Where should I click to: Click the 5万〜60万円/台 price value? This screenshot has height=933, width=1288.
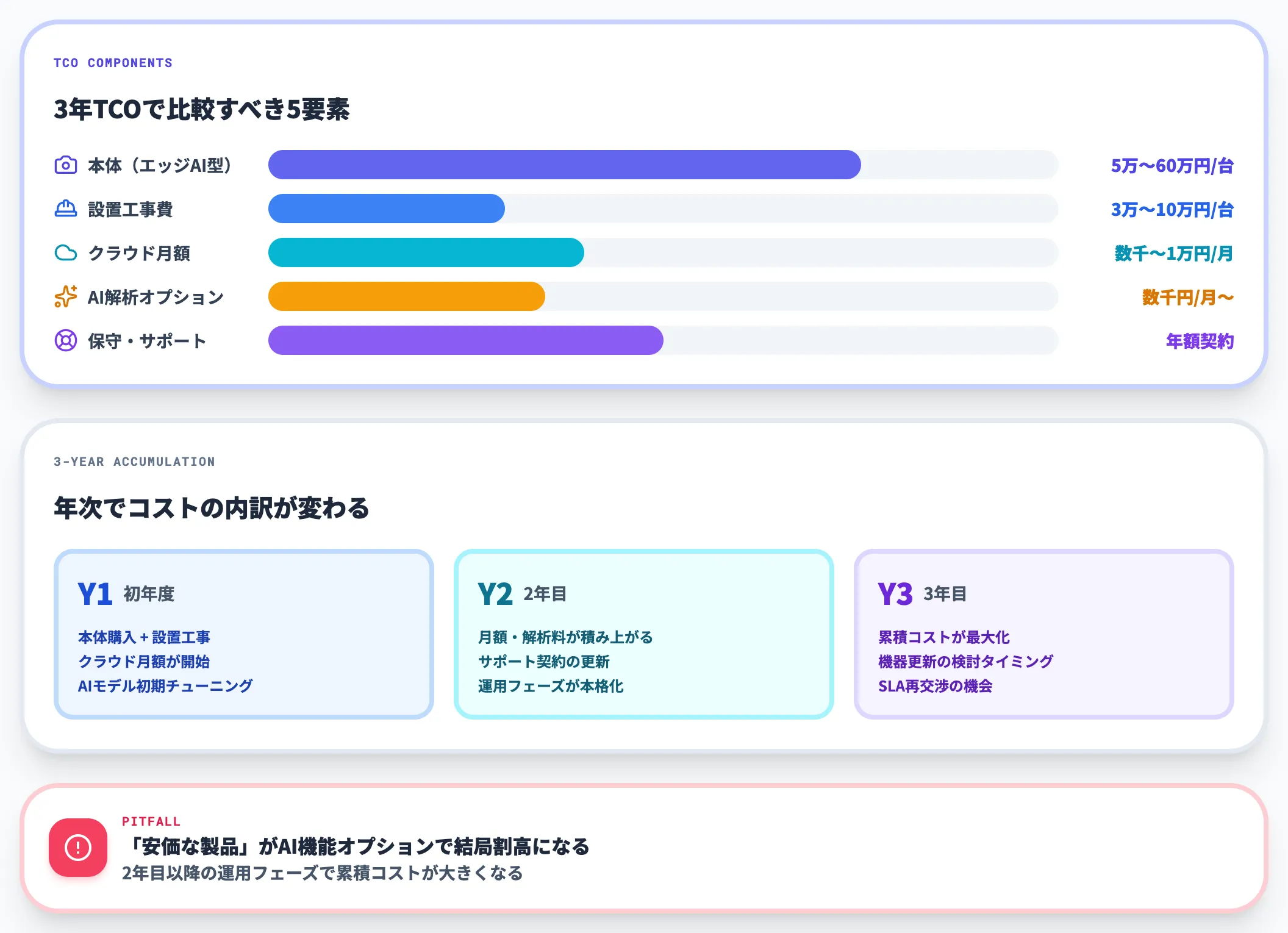[1172, 165]
